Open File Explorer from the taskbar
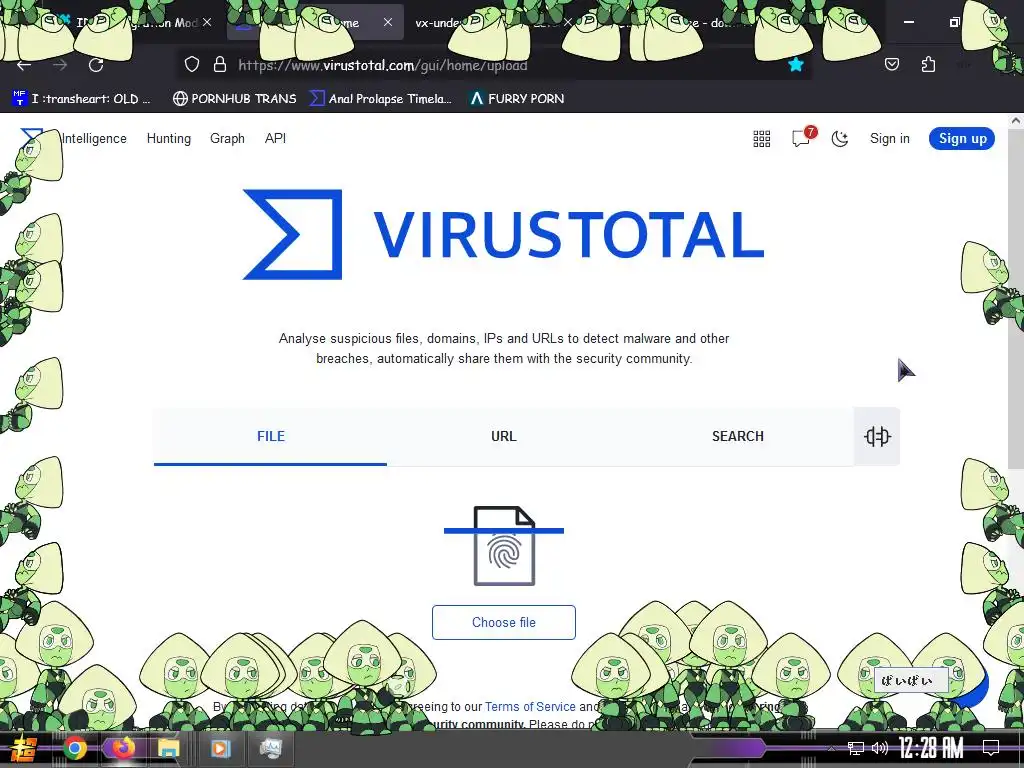Viewport: 1024px width, 768px height. click(x=168, y=748)
